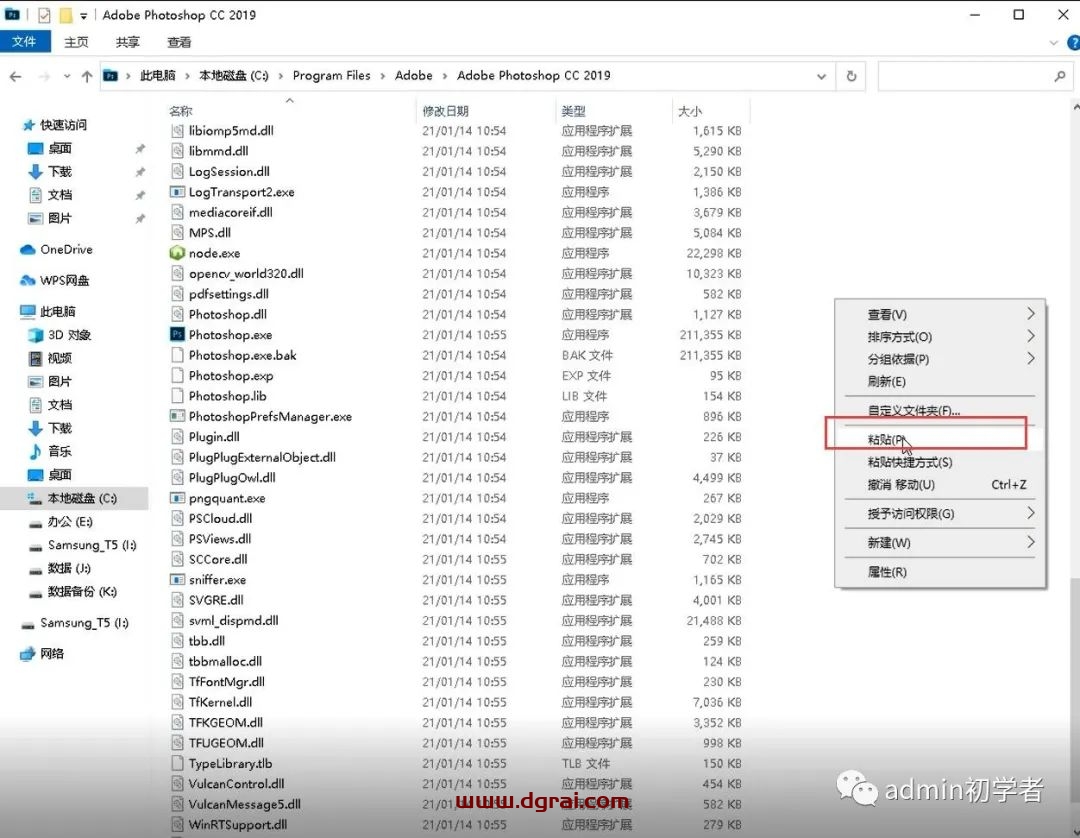Click the Refresh address bar button
1080x838 pixels.
(851, 76)
